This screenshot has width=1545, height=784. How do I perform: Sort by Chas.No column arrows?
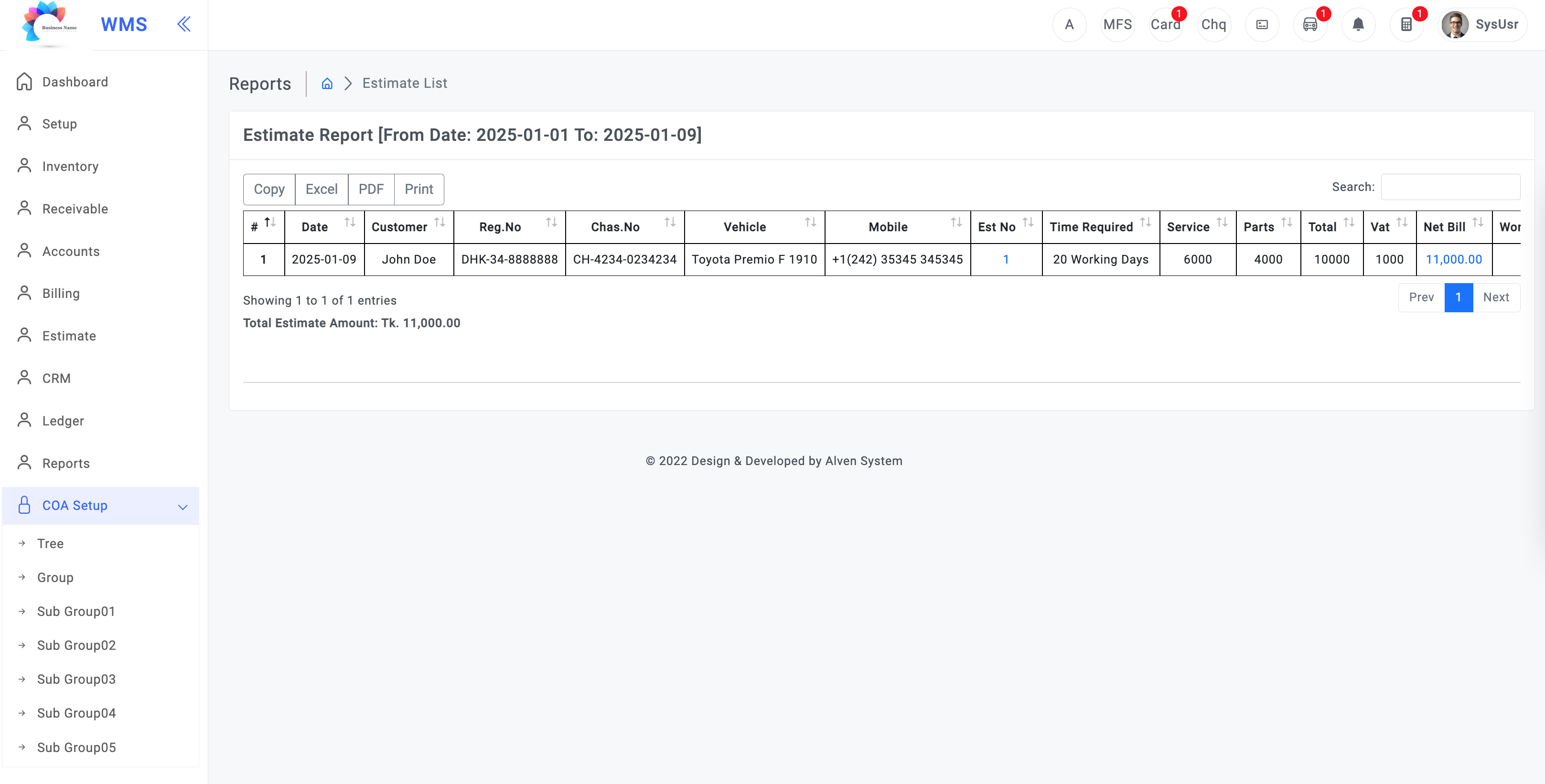pyautogui.click(x=670, y=222)
